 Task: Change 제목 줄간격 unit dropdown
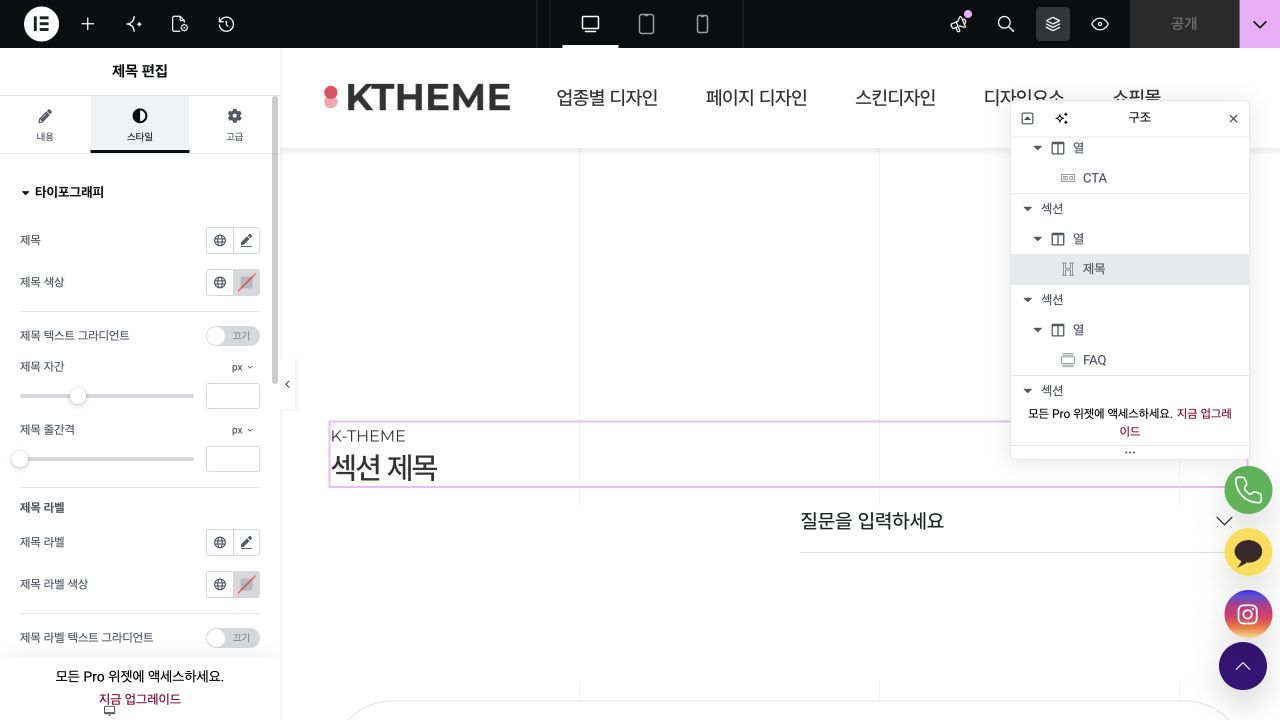click(x=243, y=430)
